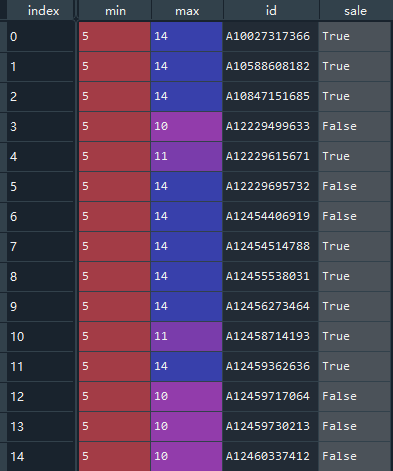Select index row 13
This screenshot has width=393, height=471.
[40, 426]
